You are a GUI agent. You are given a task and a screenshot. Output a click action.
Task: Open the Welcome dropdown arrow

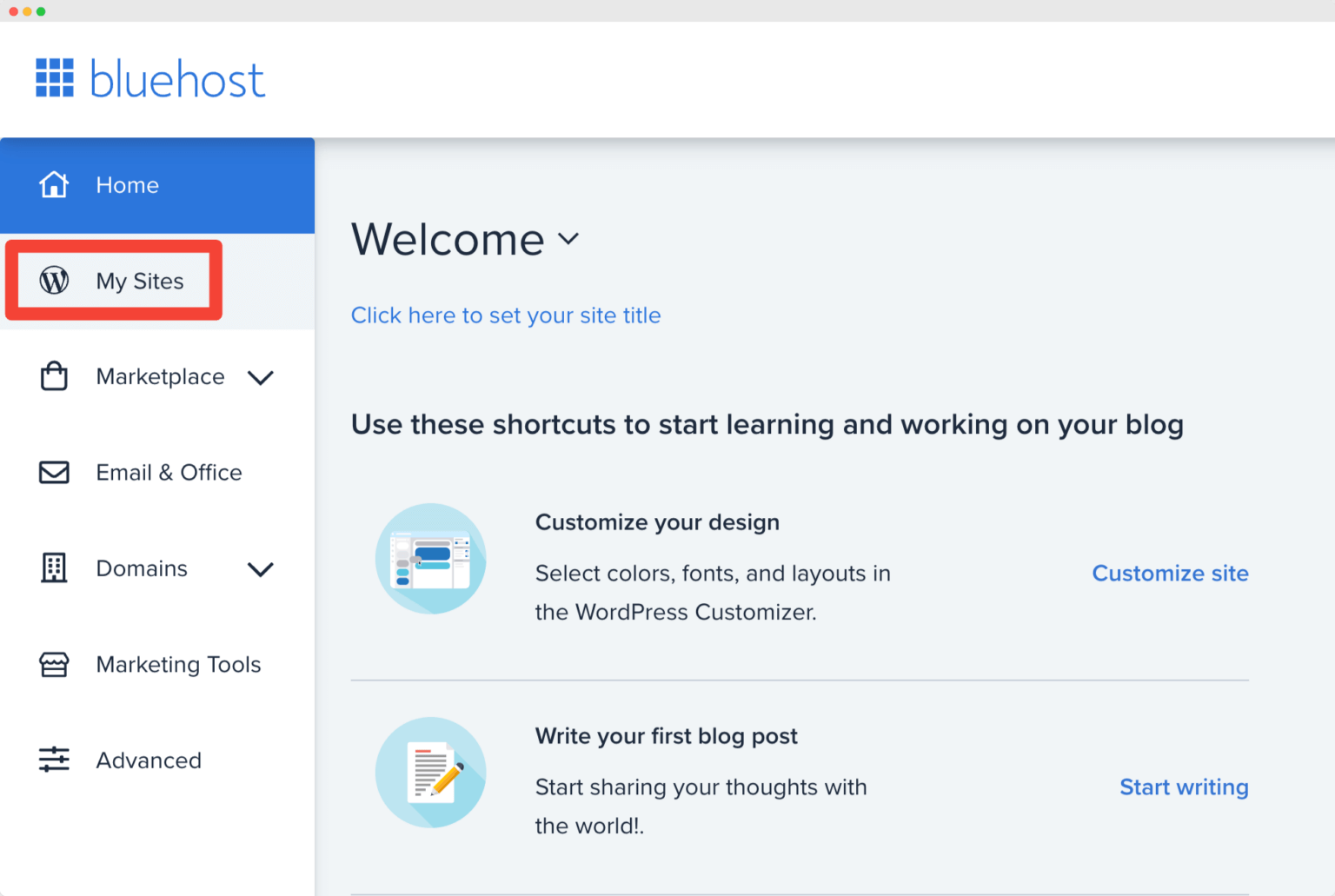[568, 239]
